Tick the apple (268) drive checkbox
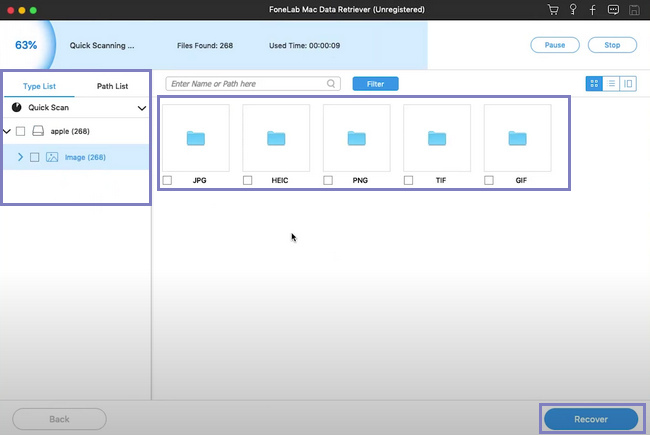 coord(20,131)
